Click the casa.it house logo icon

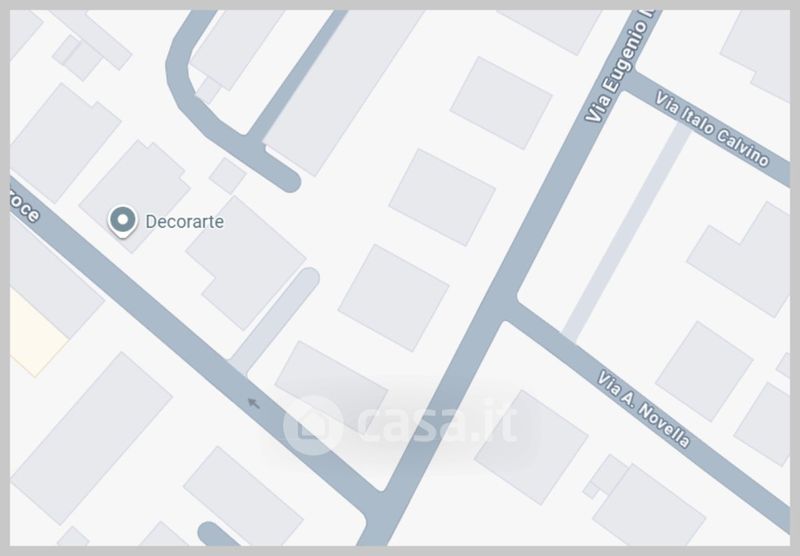point(312,425)
